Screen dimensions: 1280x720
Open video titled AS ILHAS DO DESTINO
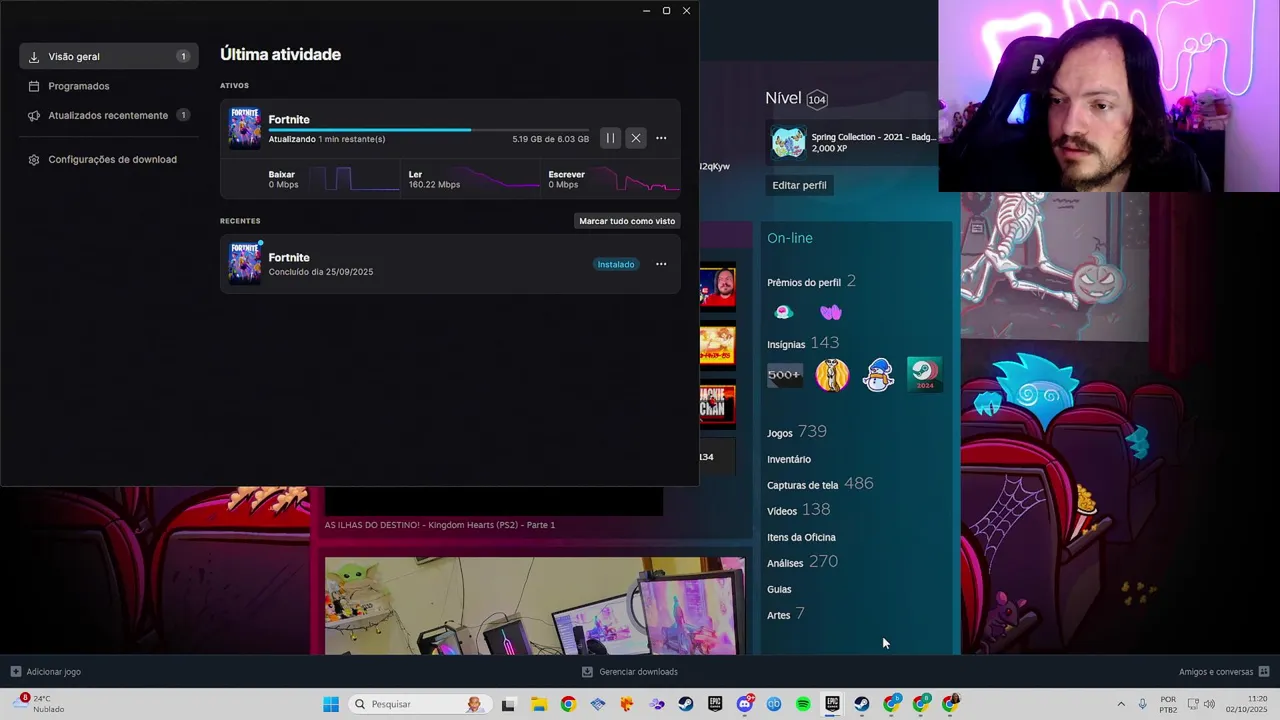point(440,525)
